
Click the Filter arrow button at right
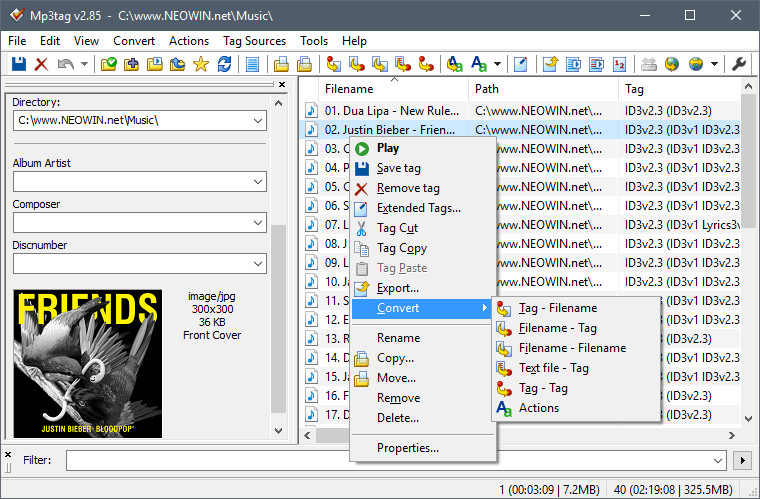pyautogui.click(x=743, y=460)
